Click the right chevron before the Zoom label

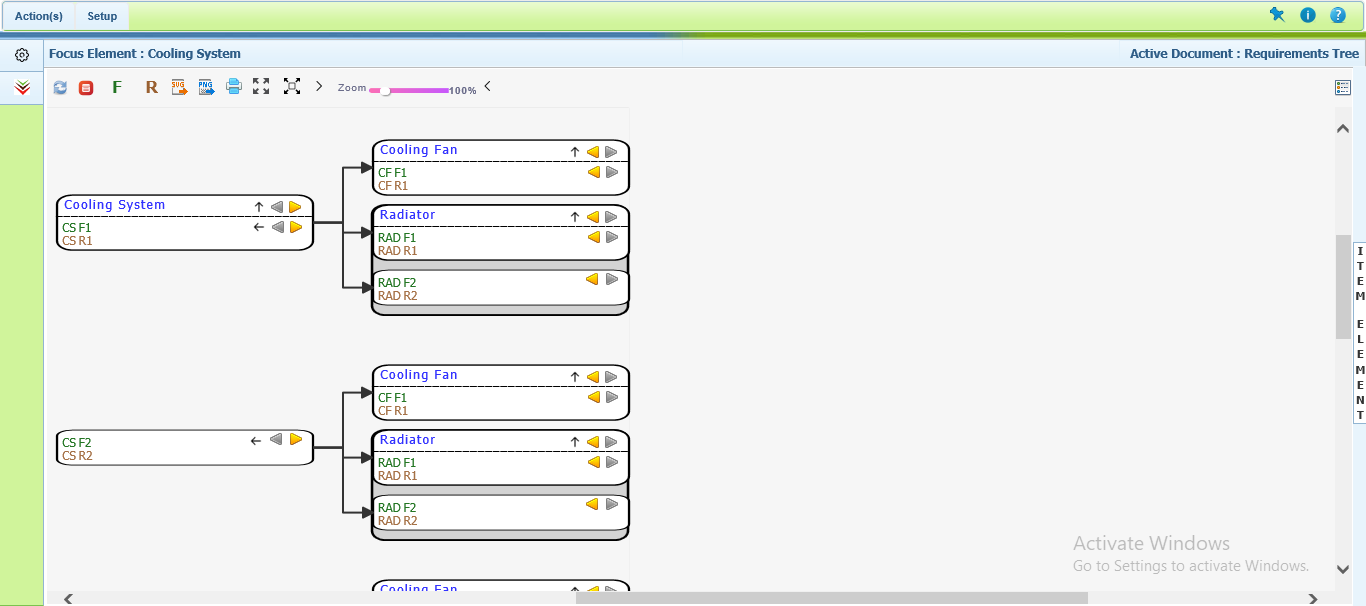319,87
